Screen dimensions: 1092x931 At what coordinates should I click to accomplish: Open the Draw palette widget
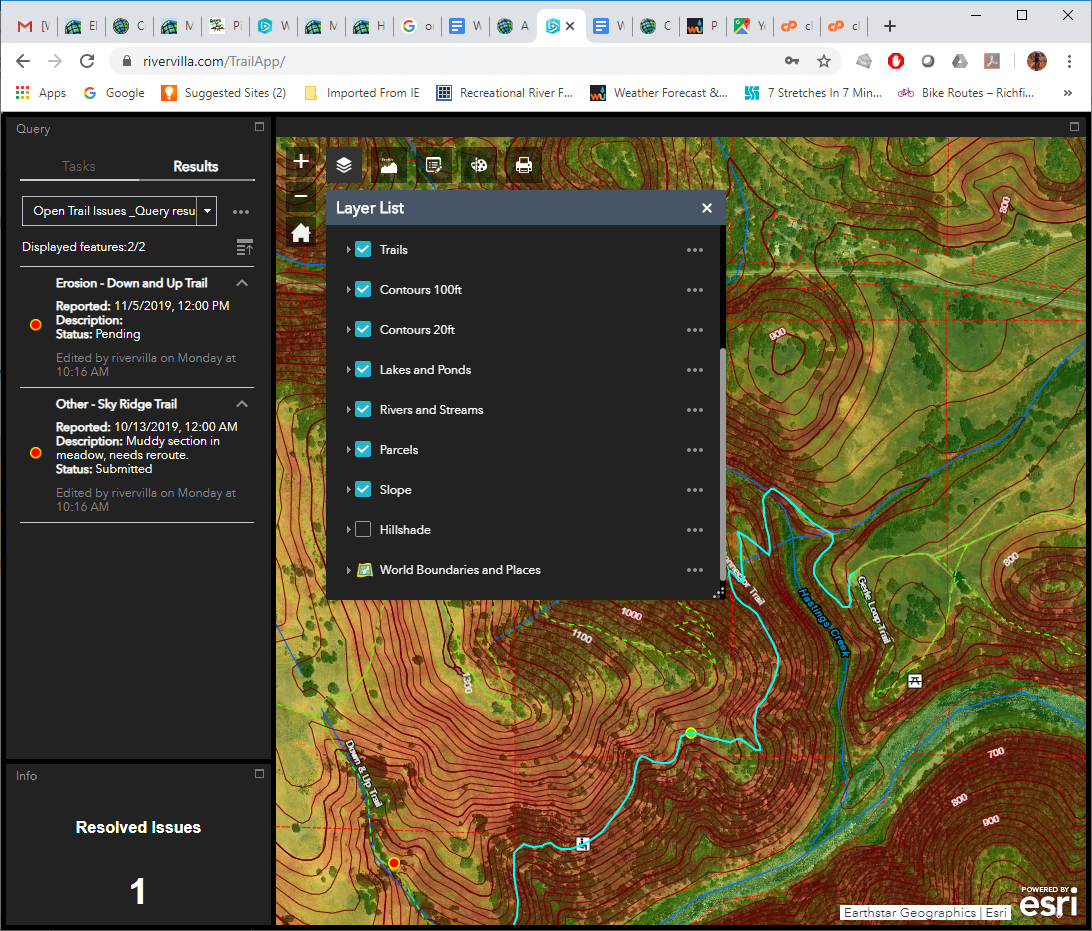click(479, 166)
